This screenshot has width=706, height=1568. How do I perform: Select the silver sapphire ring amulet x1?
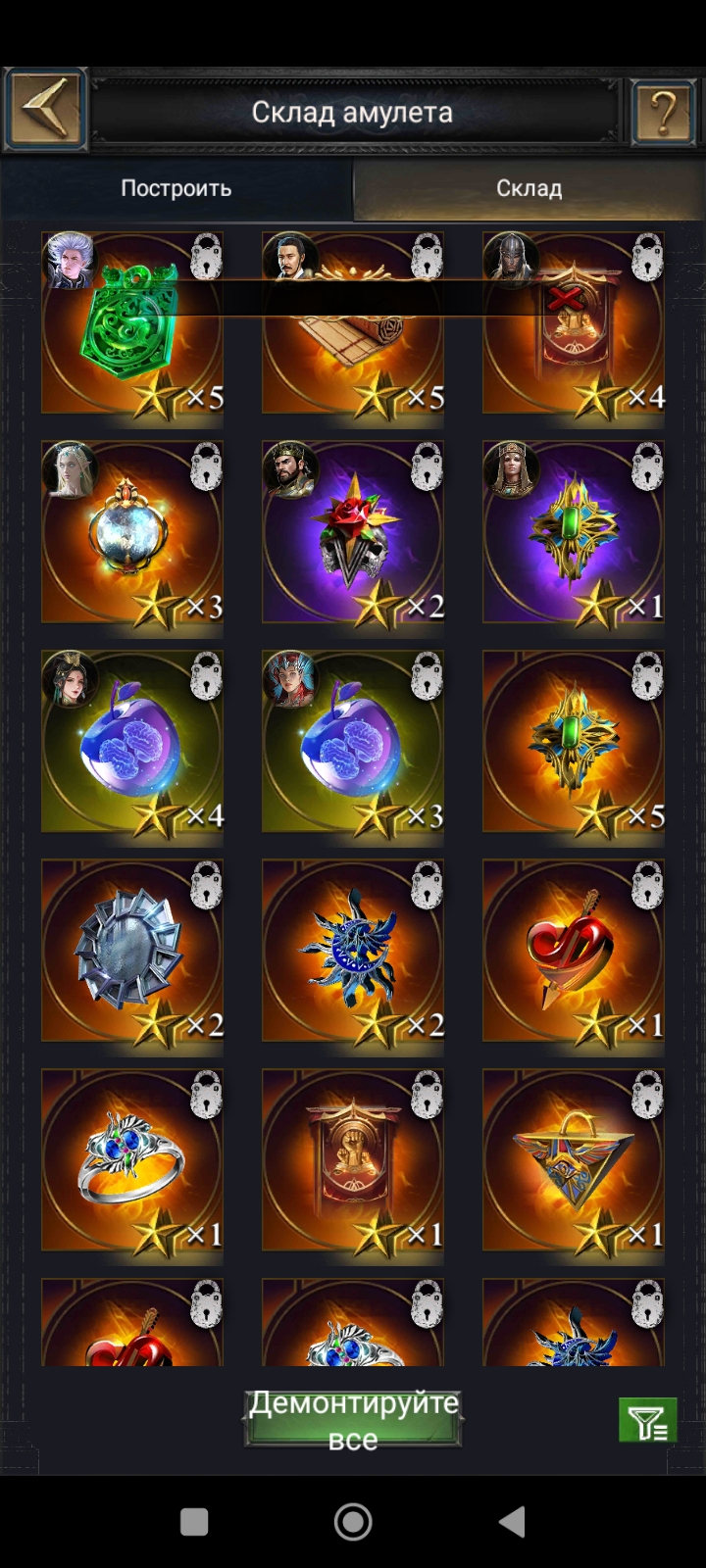[132, 1160]
